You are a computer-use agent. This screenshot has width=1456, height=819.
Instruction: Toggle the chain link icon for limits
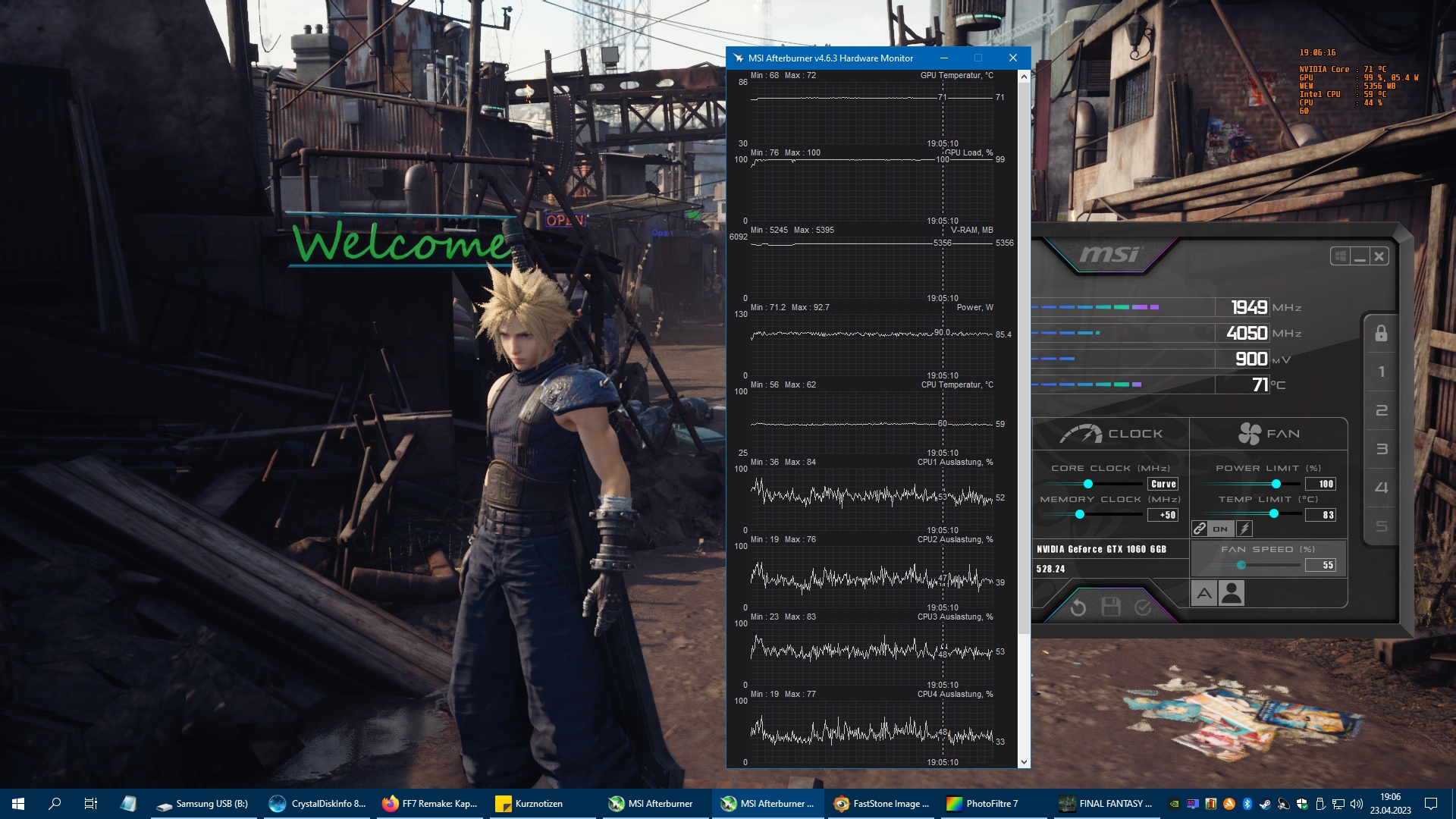pos(1200,529)
